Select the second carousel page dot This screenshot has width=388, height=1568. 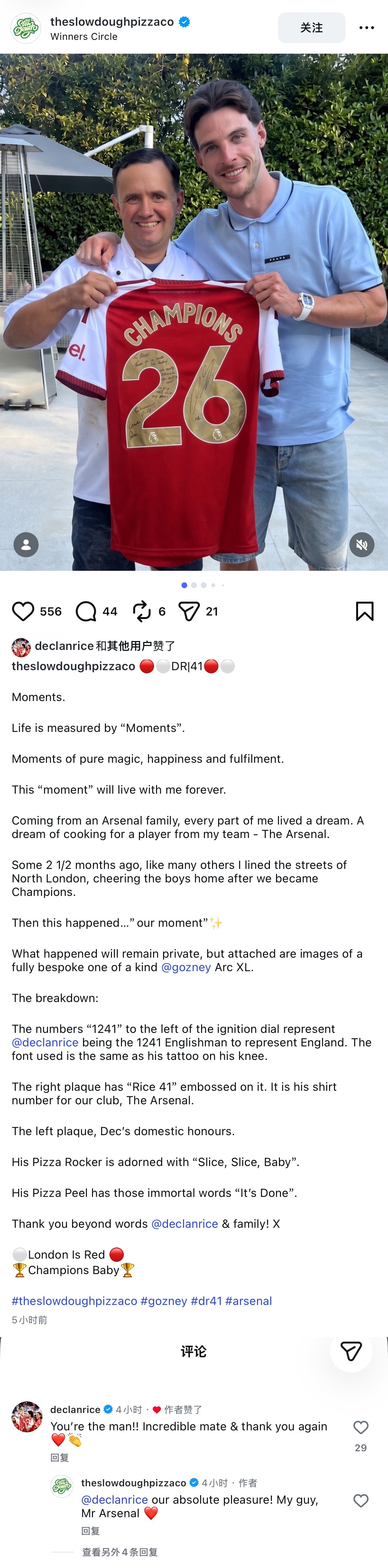[194, 585]
